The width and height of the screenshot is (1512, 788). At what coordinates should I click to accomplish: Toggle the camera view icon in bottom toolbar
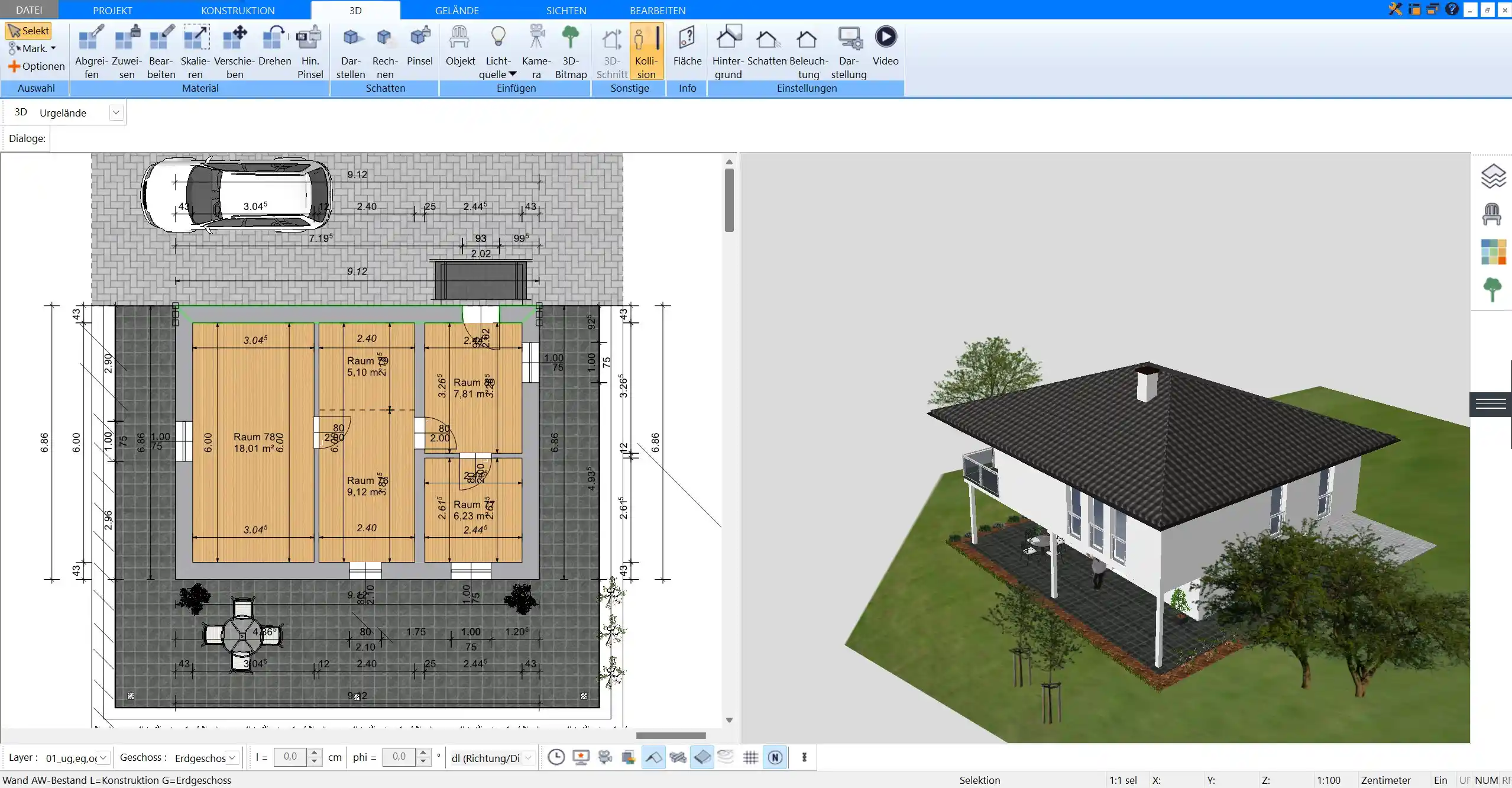(x=605, y=757)
